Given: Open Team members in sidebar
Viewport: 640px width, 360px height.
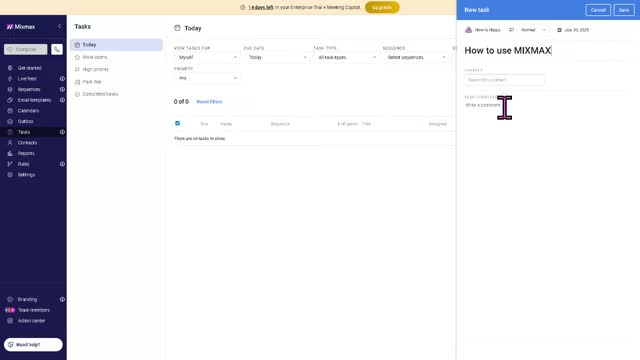Looking at the screenshot, I should click(33, 310).
